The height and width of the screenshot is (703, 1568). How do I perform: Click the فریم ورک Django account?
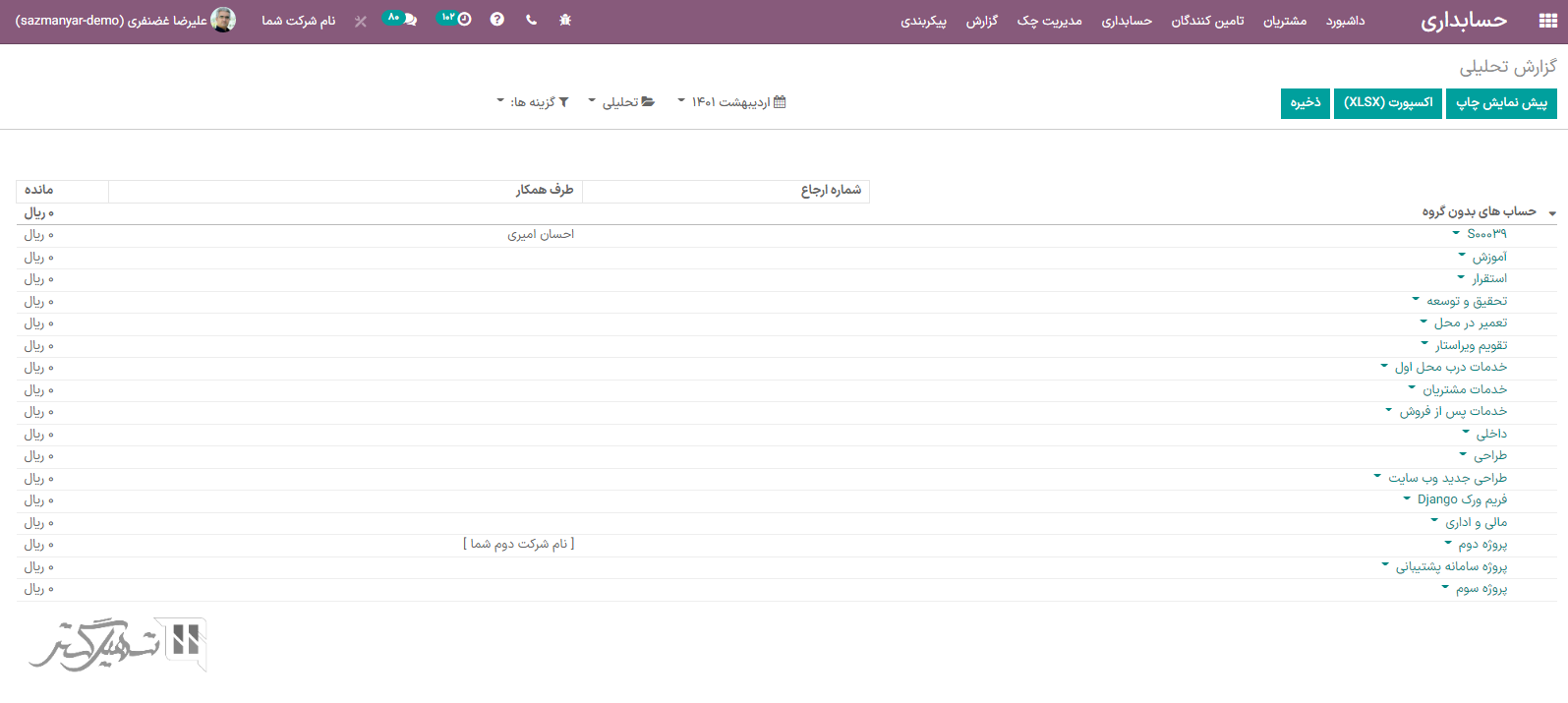[1462, 499]
